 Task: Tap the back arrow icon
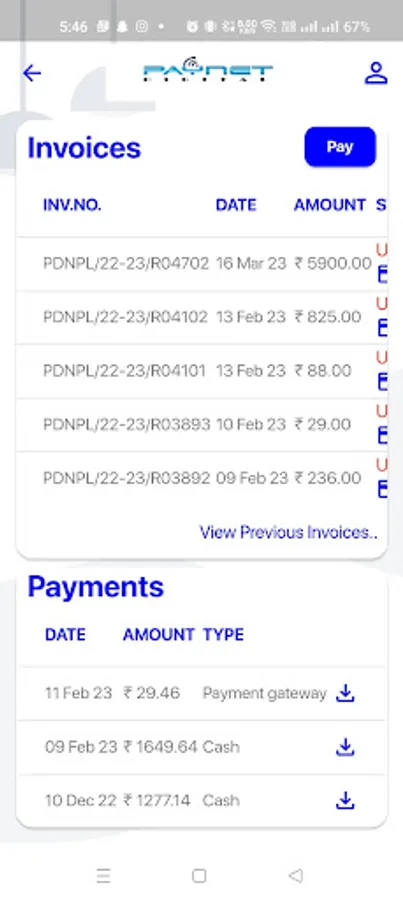click(32, 73)
